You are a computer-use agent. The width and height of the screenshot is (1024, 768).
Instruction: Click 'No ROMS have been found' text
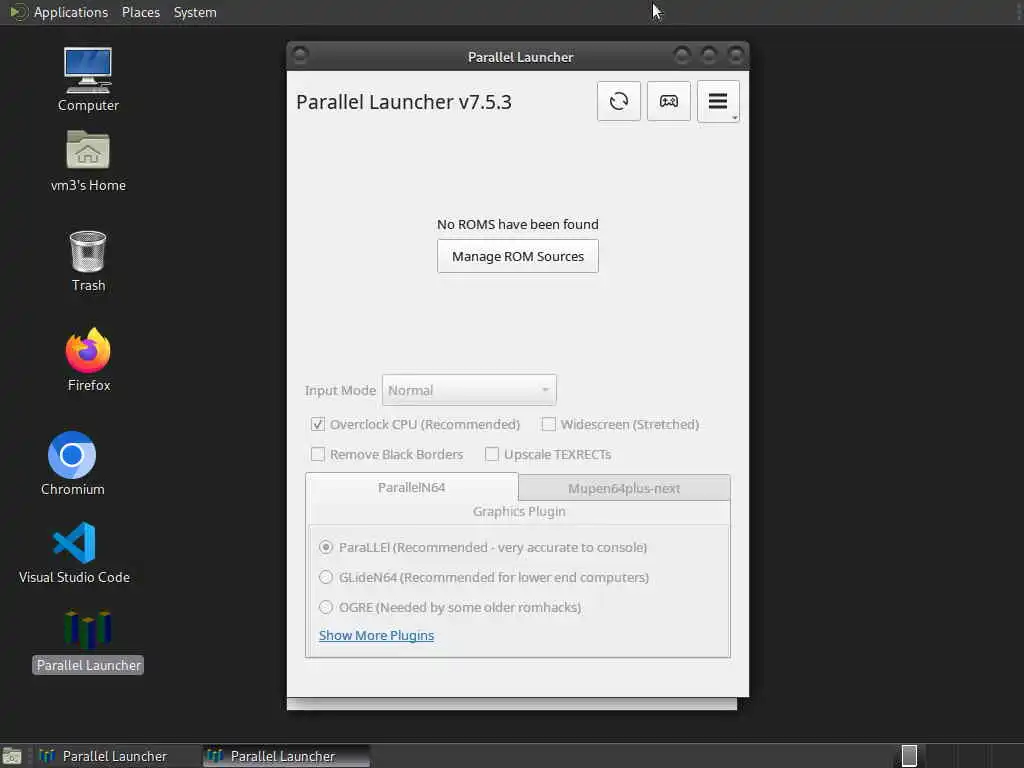518,224
